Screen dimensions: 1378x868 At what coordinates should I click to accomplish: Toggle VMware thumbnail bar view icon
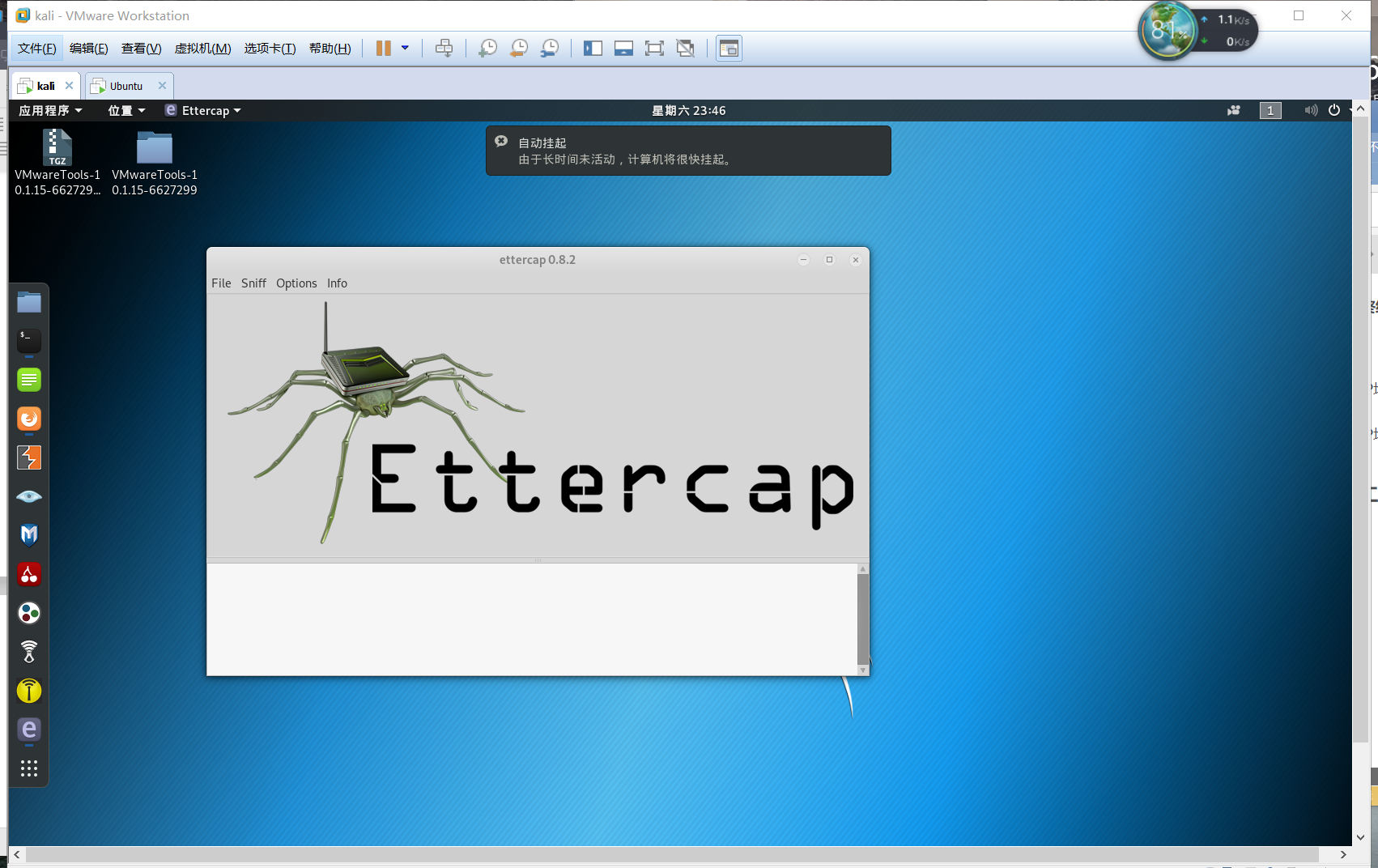(623, 48)
